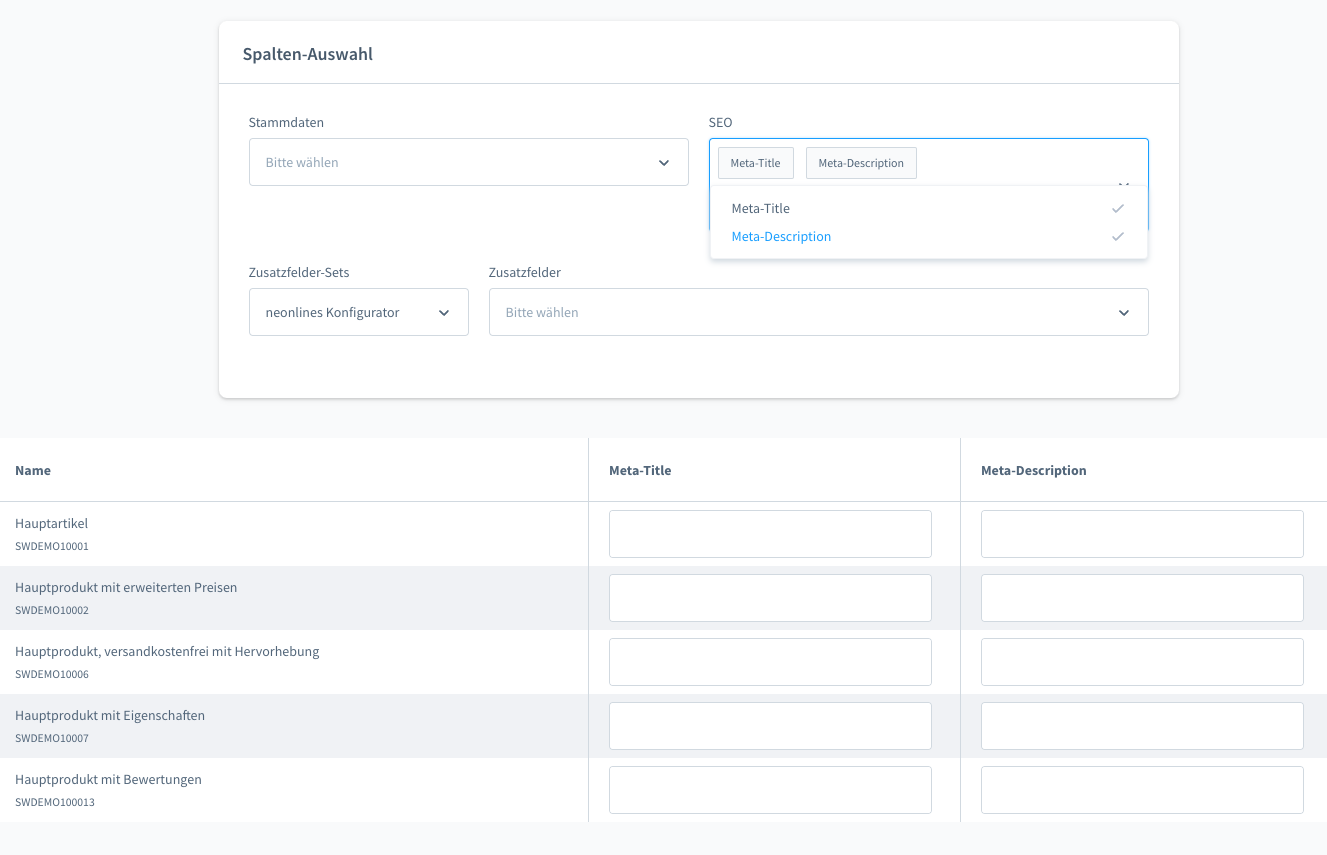
Task: Focus Meta-Title input for Hauptprodukt mit Eigenschaften
Action: click(x=770, y=726)
